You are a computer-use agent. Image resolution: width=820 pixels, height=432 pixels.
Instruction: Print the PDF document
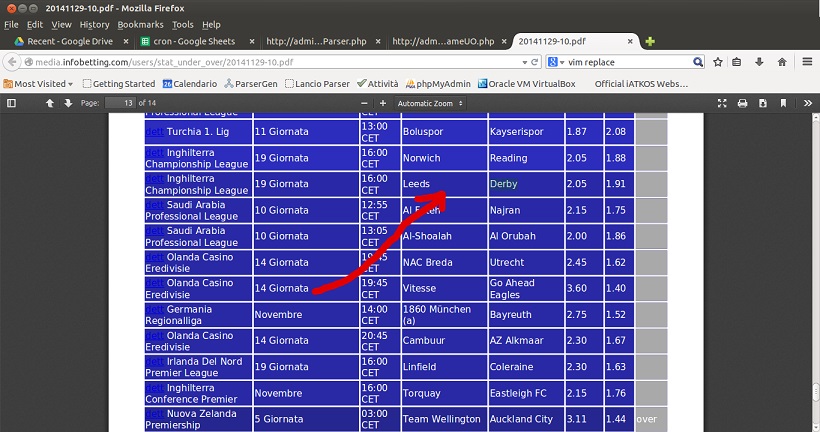(742, 103)
